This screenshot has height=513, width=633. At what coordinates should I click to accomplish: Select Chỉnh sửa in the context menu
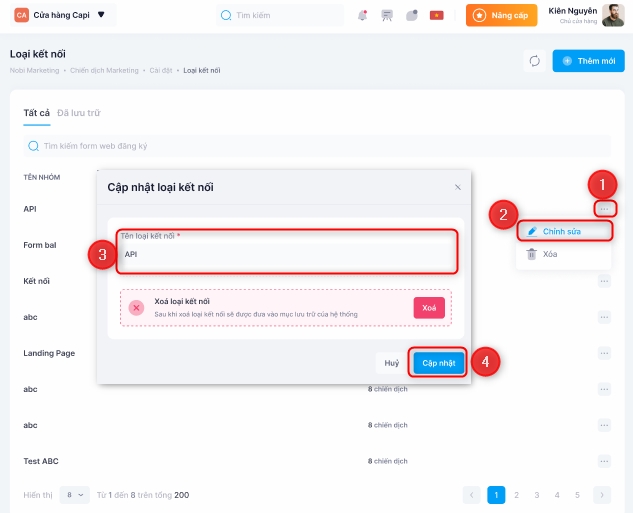(x=563, y=231)
